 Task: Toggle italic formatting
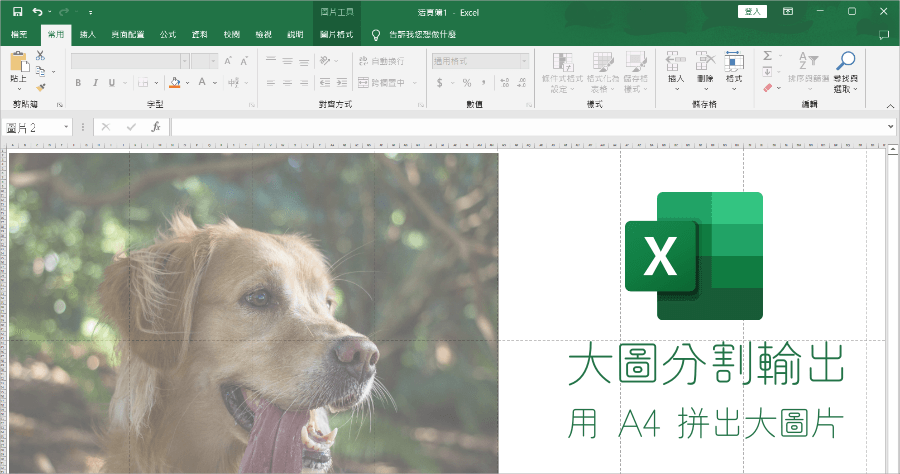95,83
